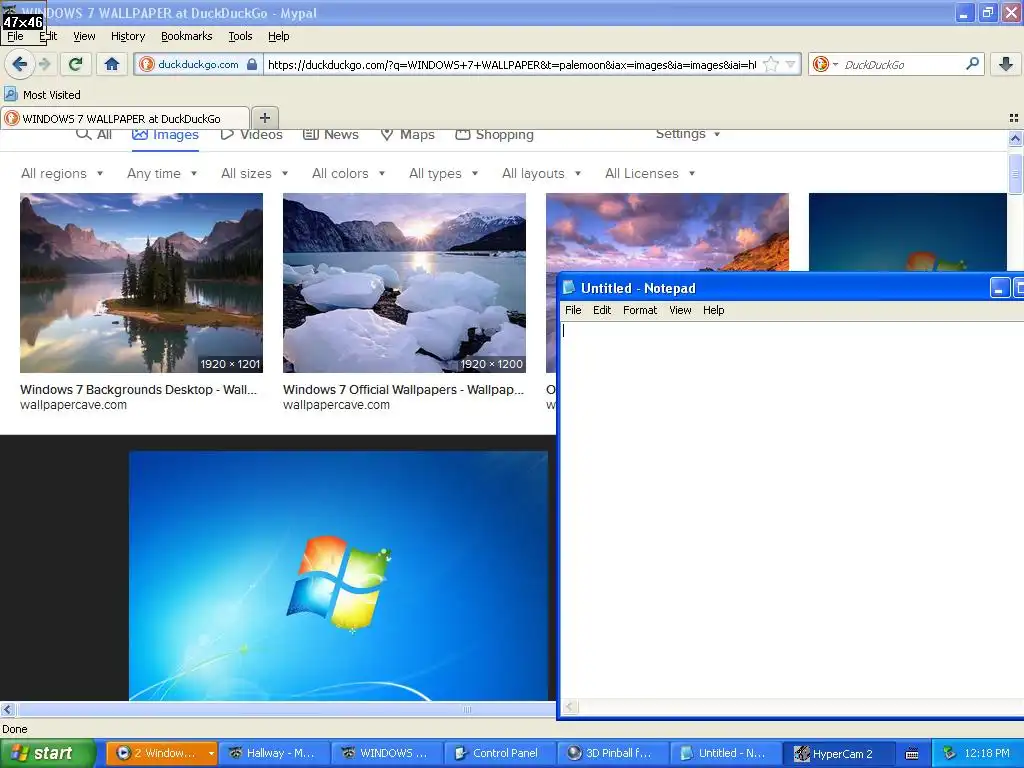Select the WINDOWS 7 WALLPAPER browser tab
Screen dimensions: 1024x768
click(x=125, y=118)
